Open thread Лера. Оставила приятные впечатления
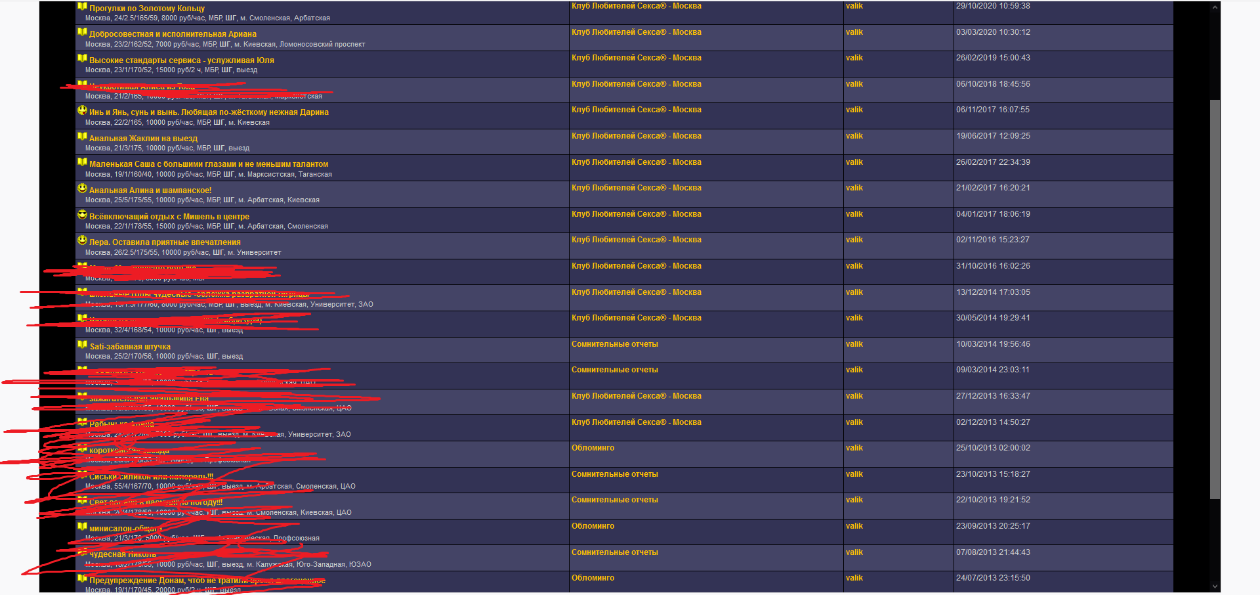 point(164,241)
